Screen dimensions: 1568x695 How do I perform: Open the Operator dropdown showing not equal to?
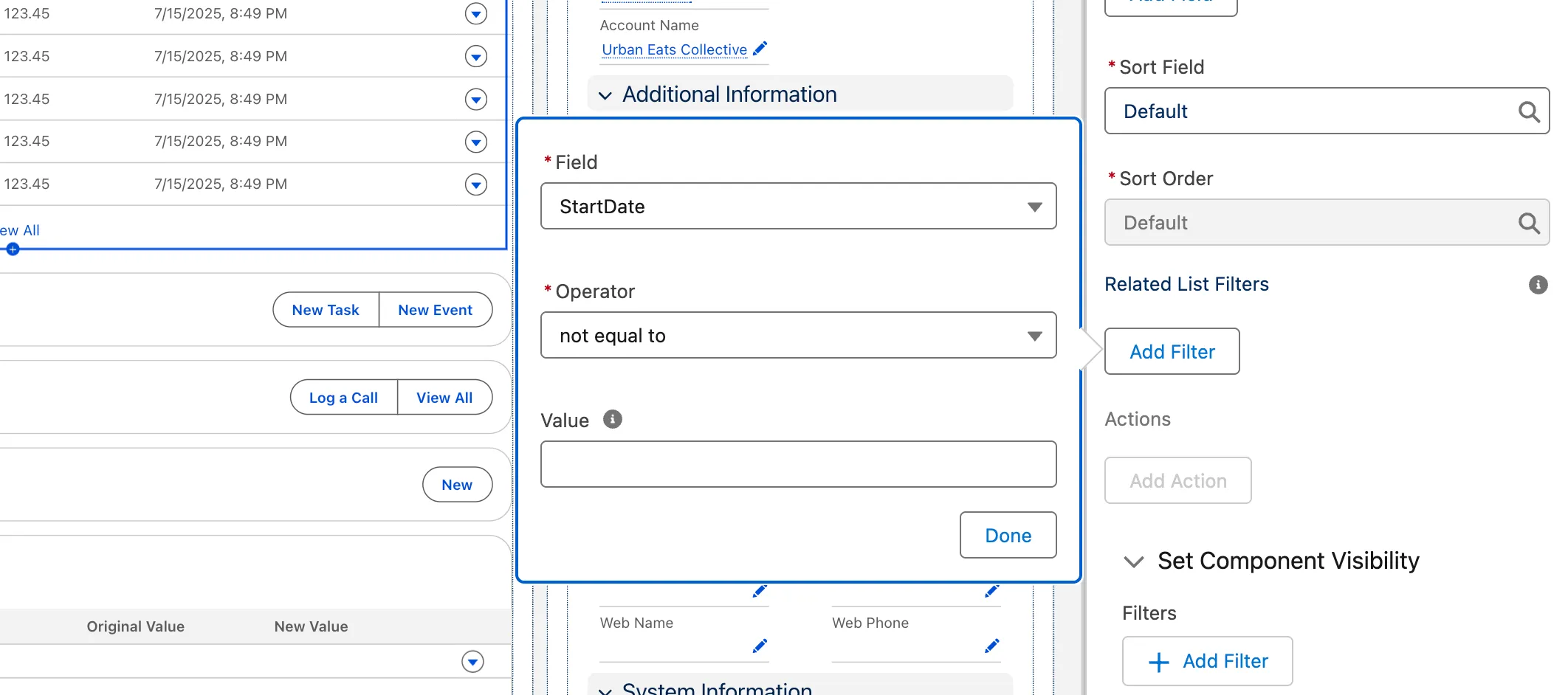coord(798,336)
